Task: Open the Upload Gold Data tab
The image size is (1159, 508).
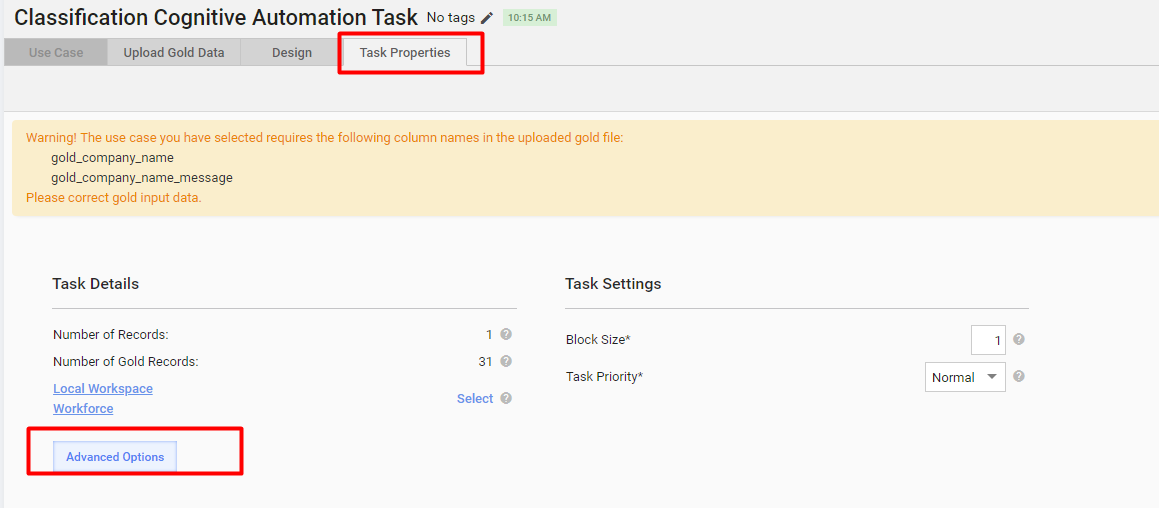Action: (x=174, y=53)
